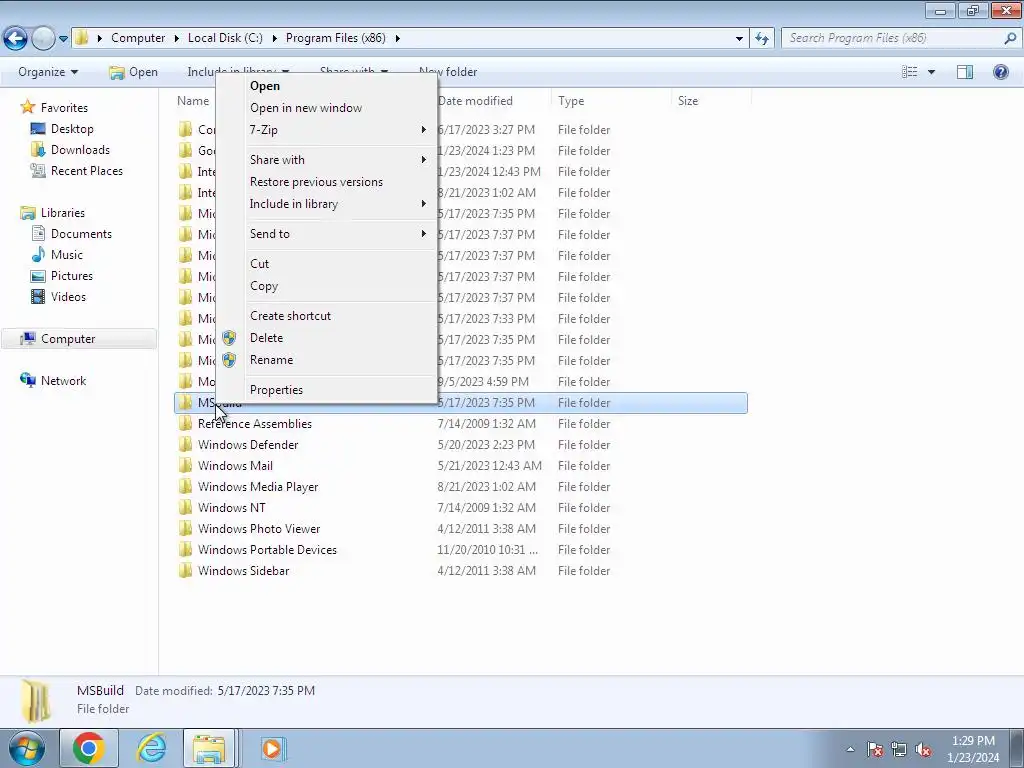Open the Windows Start button
This screenshot has width=1024, height=768.
pyautogui.click(x=27, y=748)
